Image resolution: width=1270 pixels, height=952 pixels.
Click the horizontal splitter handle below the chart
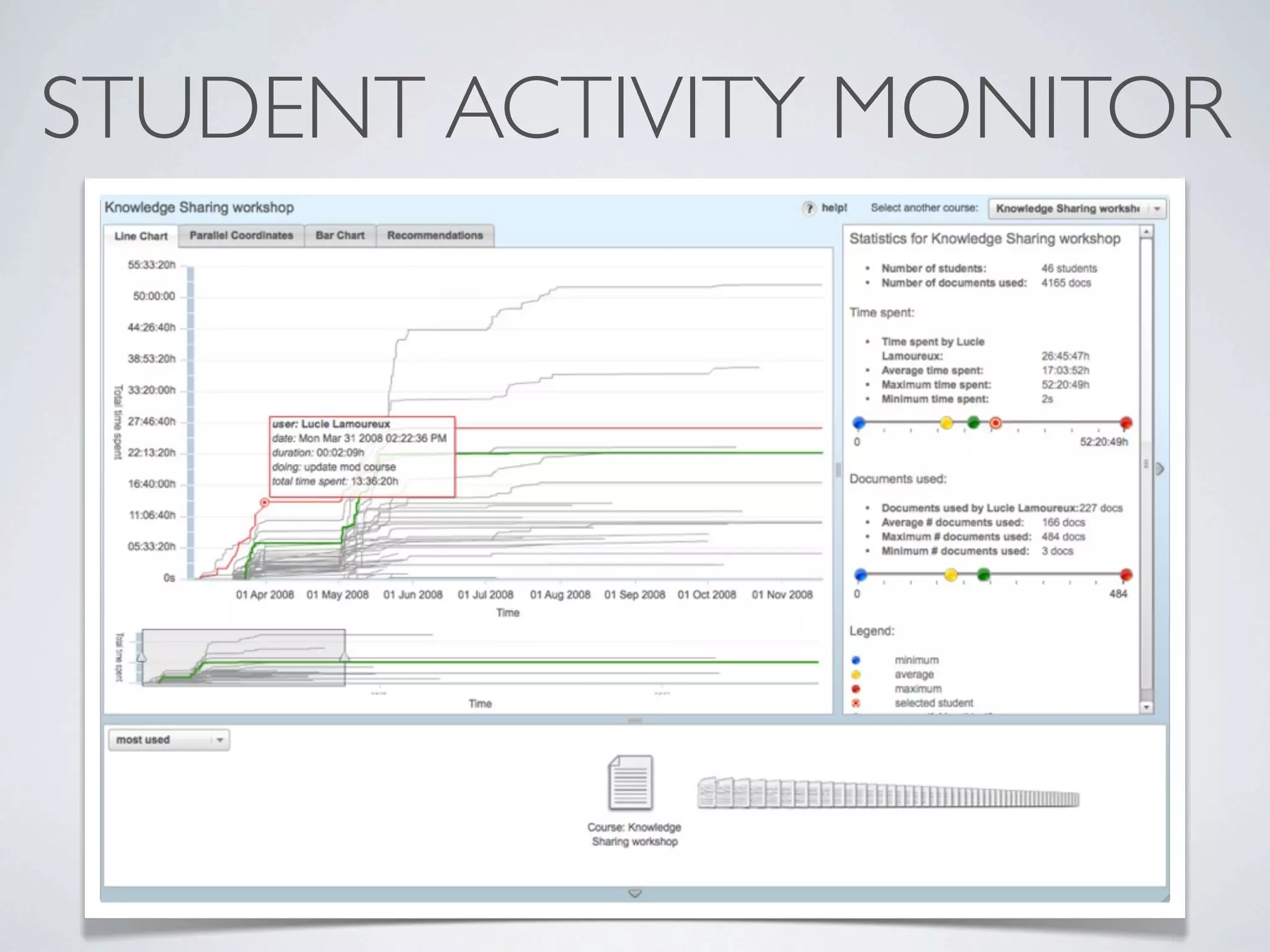[635, 720]
